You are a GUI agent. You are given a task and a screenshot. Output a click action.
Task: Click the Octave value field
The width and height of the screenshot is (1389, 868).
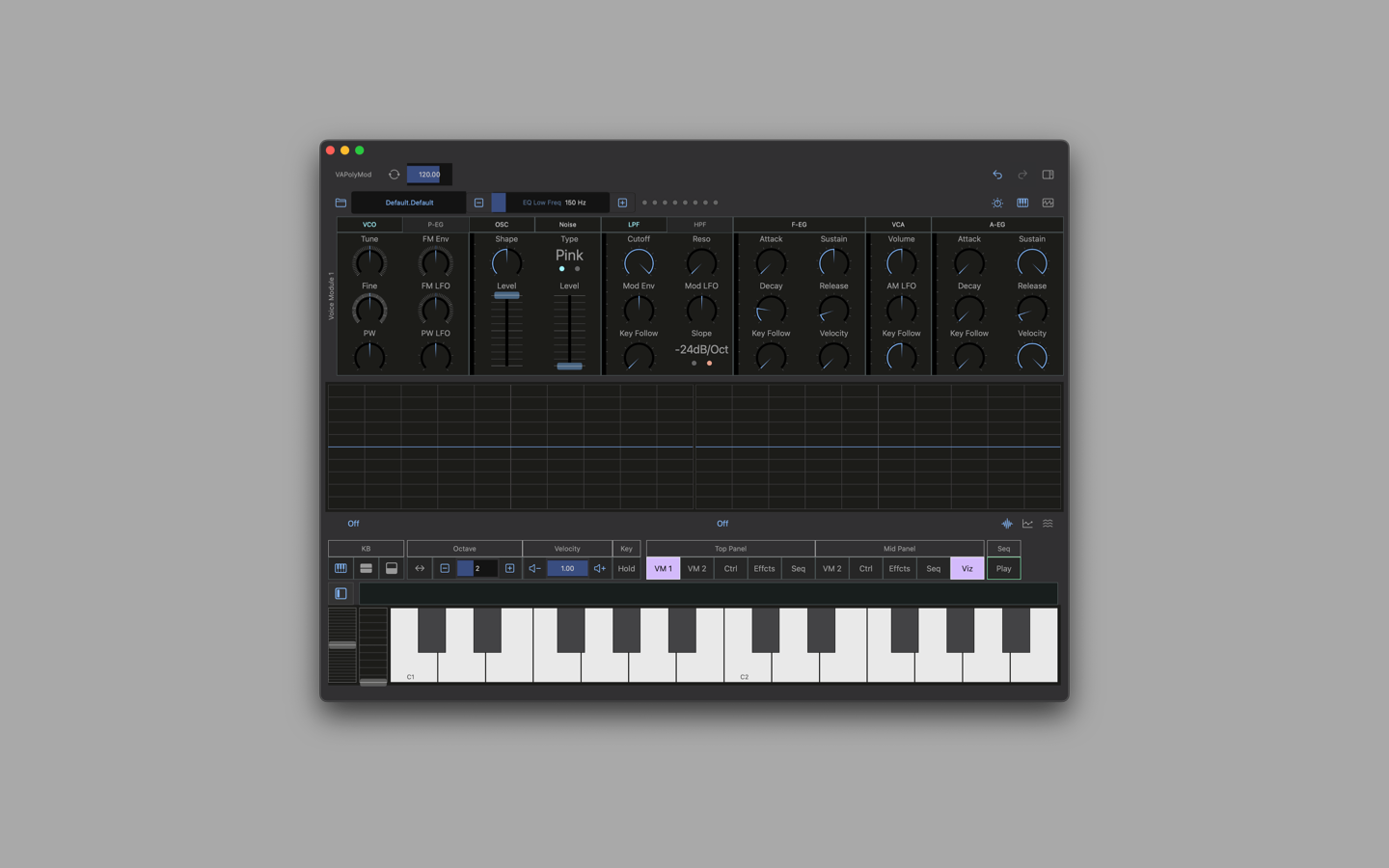coord(477,568)
